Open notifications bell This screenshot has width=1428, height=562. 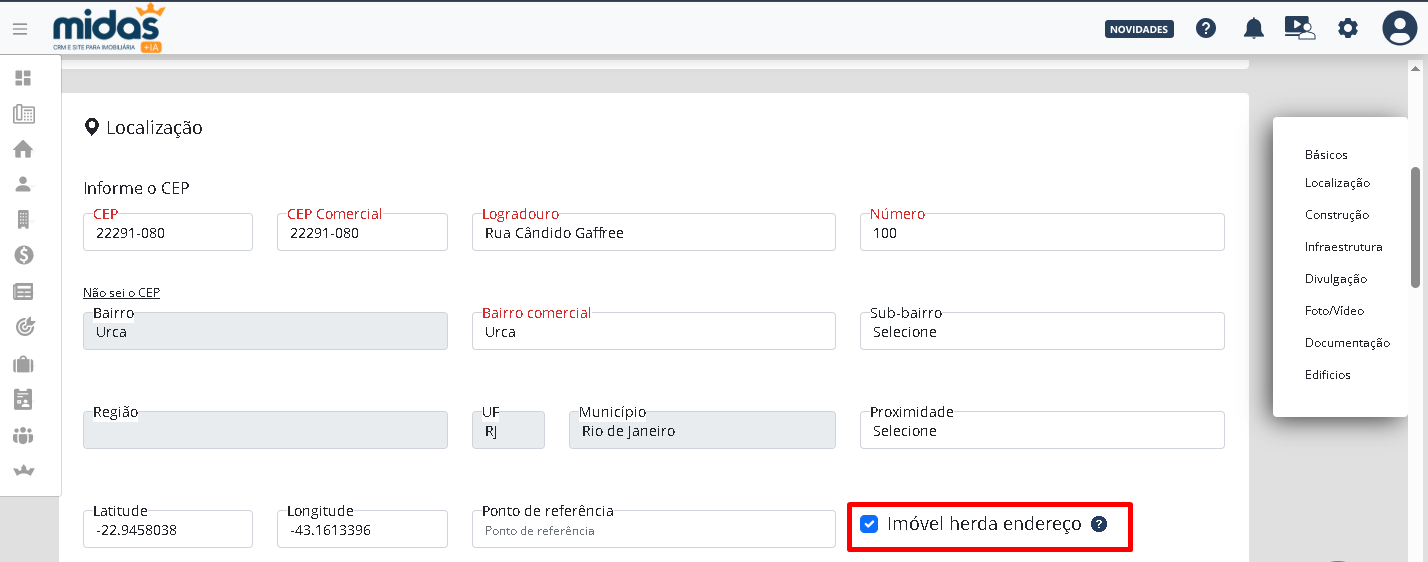[x=1253, y=29]
